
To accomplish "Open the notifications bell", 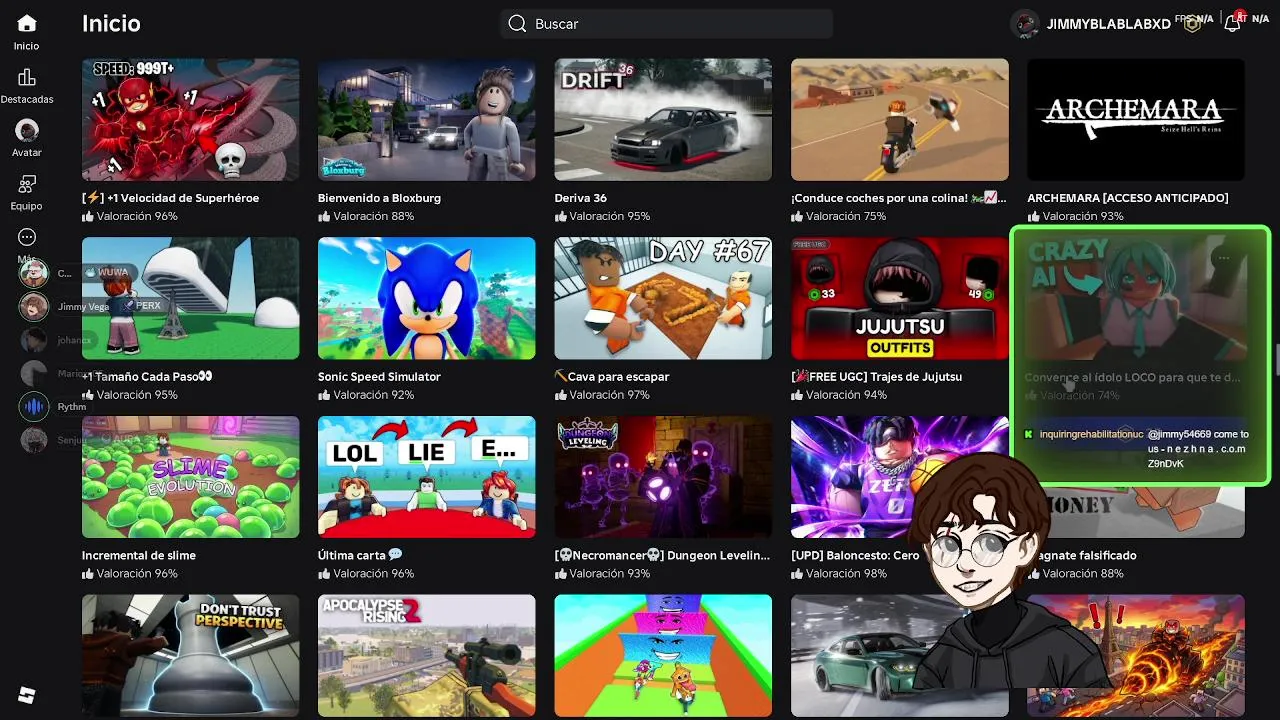I will point(1233,24).
